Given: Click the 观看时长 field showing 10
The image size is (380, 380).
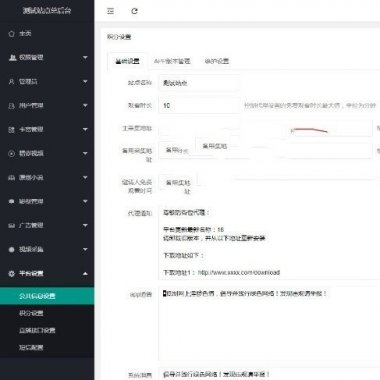Looking at the screenshot, I should 199,106.
